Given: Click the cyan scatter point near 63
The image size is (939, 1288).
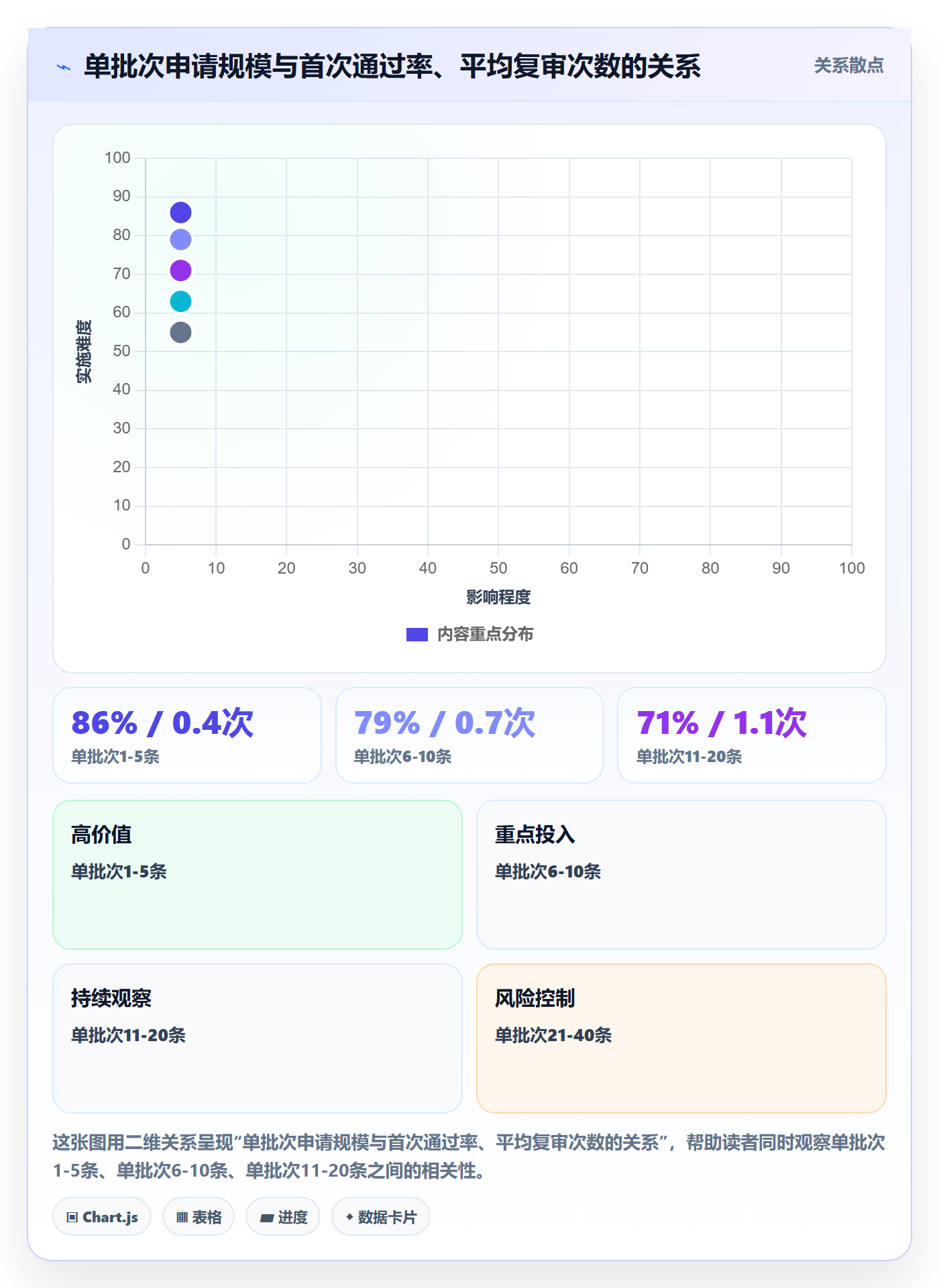Looking at the screenshot, I should tap(180, 301).
